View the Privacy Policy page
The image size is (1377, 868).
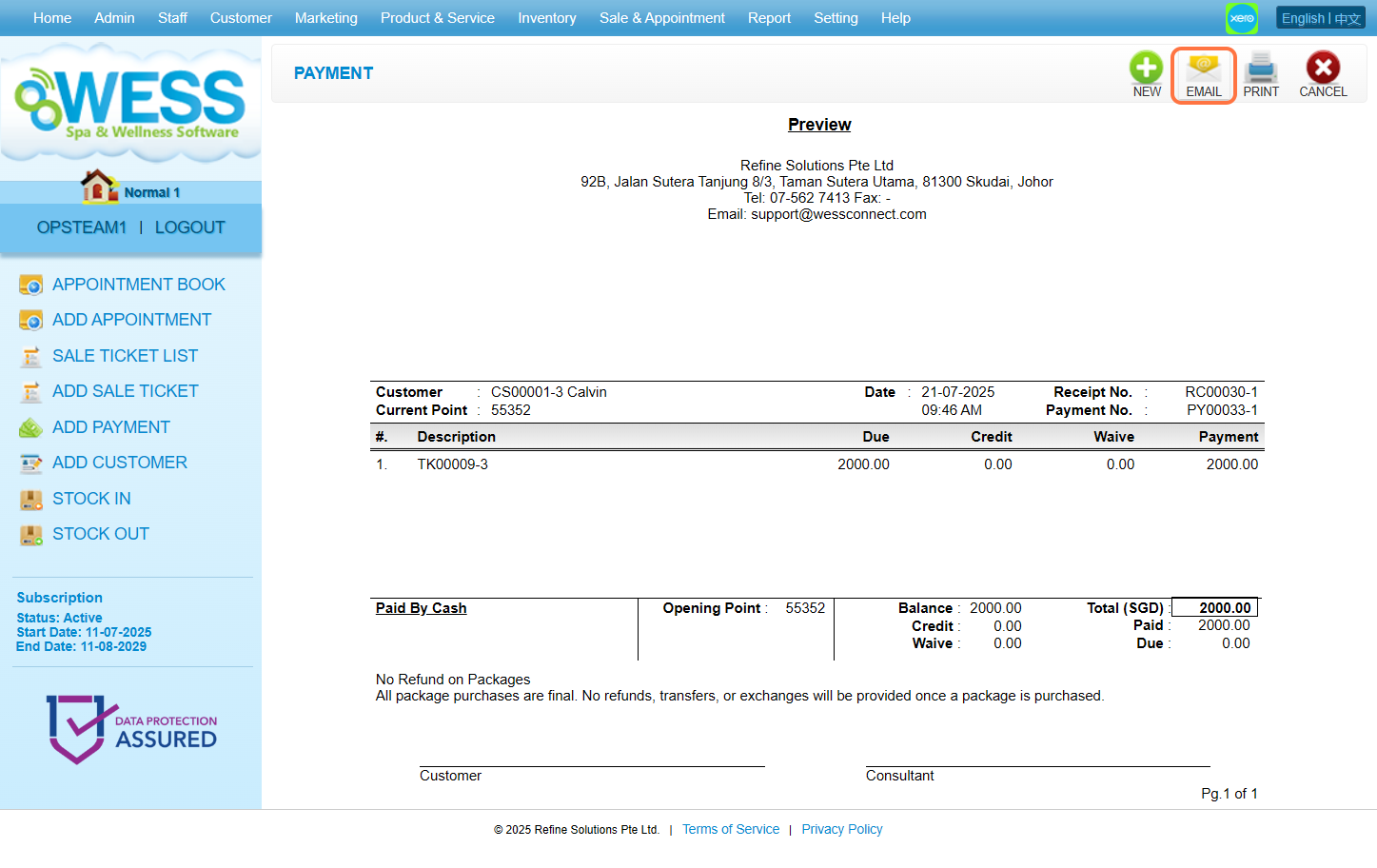point(841,829)
